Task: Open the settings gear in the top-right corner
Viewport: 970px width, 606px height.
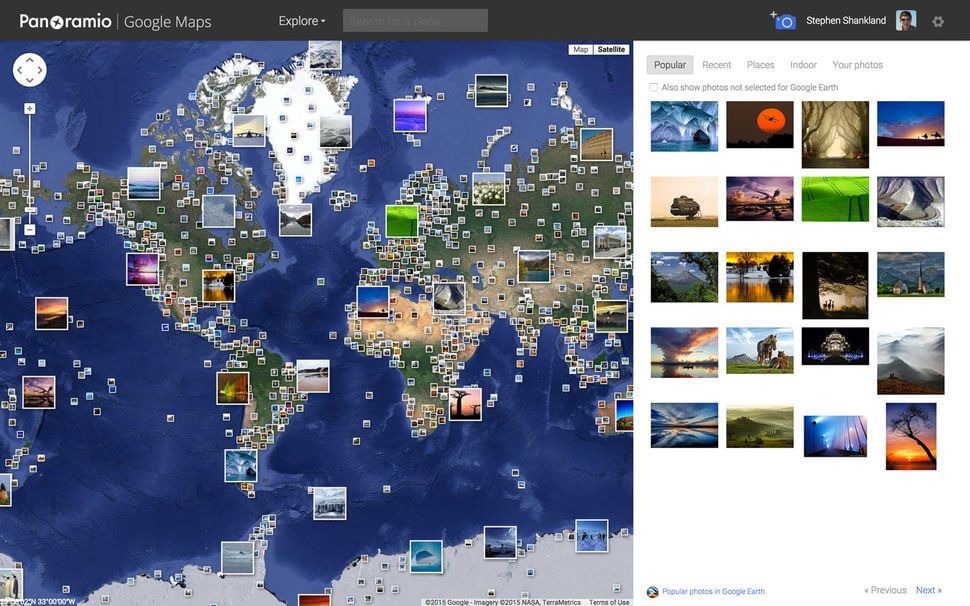Action: click(x=938, y=20)
